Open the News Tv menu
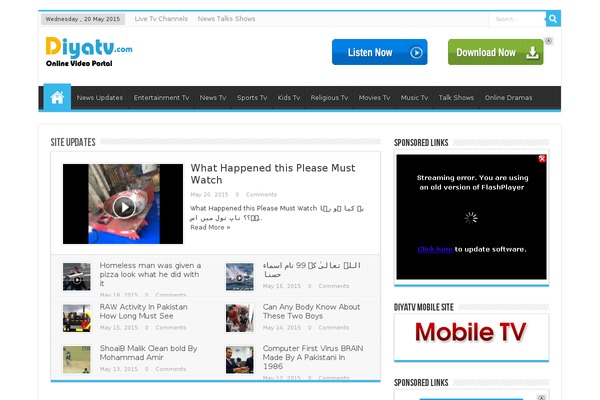This screenshot has width=600, height=400. pos(213,98)
